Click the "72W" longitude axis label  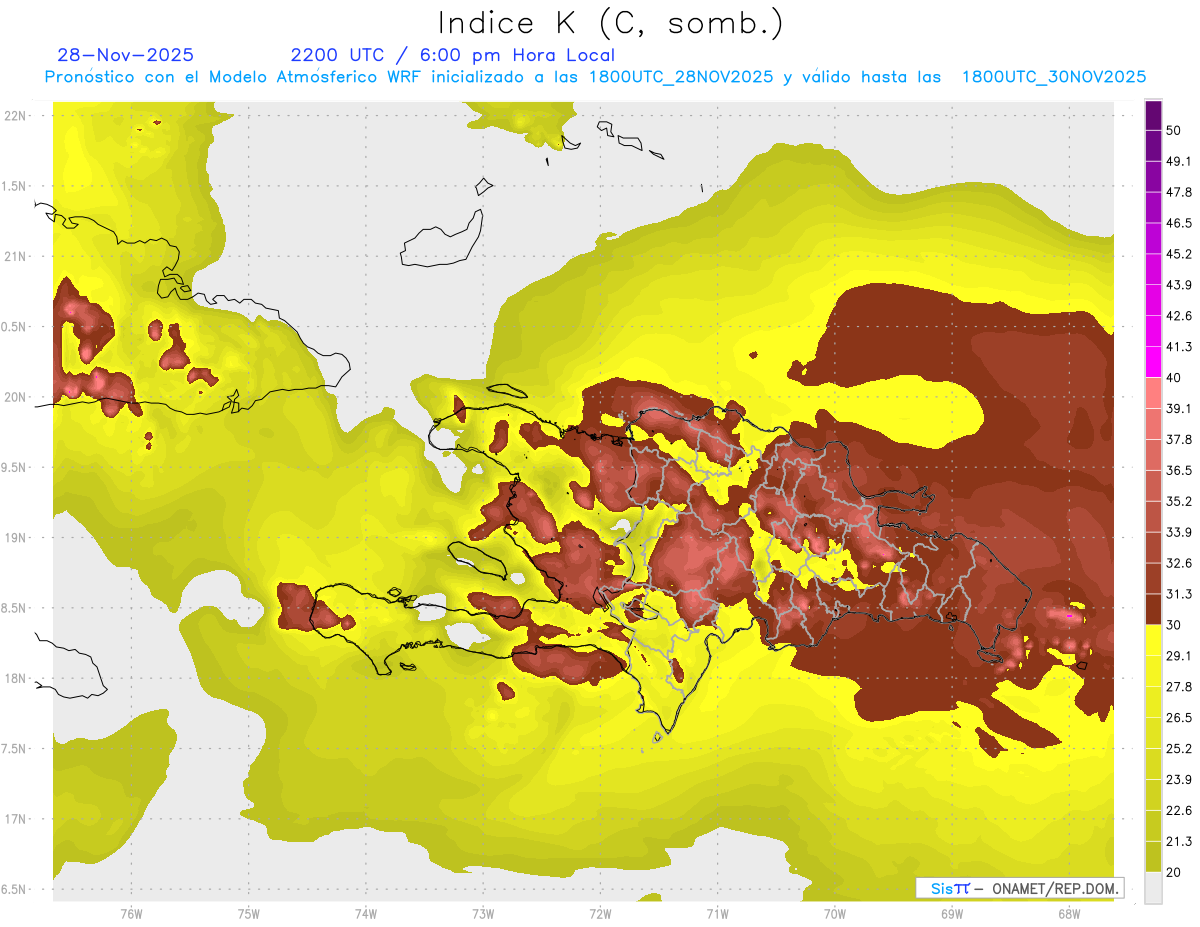[600, 914]
